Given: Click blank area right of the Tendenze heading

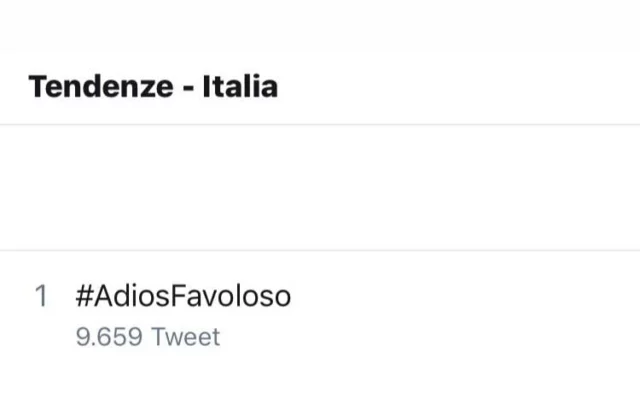Looking at the screenshot, I should 459,86.
